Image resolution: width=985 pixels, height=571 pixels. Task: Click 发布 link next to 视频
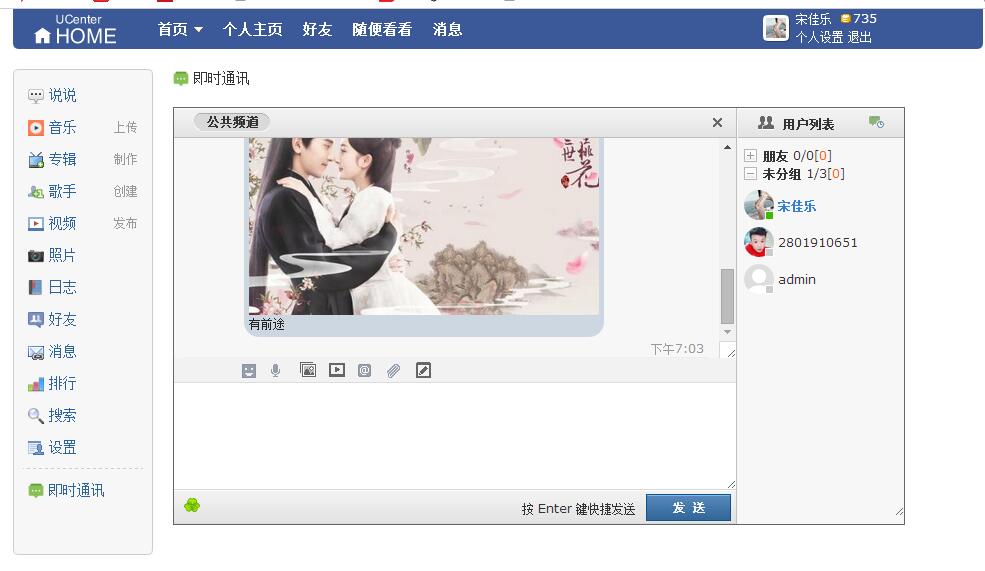click(x=126, y=224)
